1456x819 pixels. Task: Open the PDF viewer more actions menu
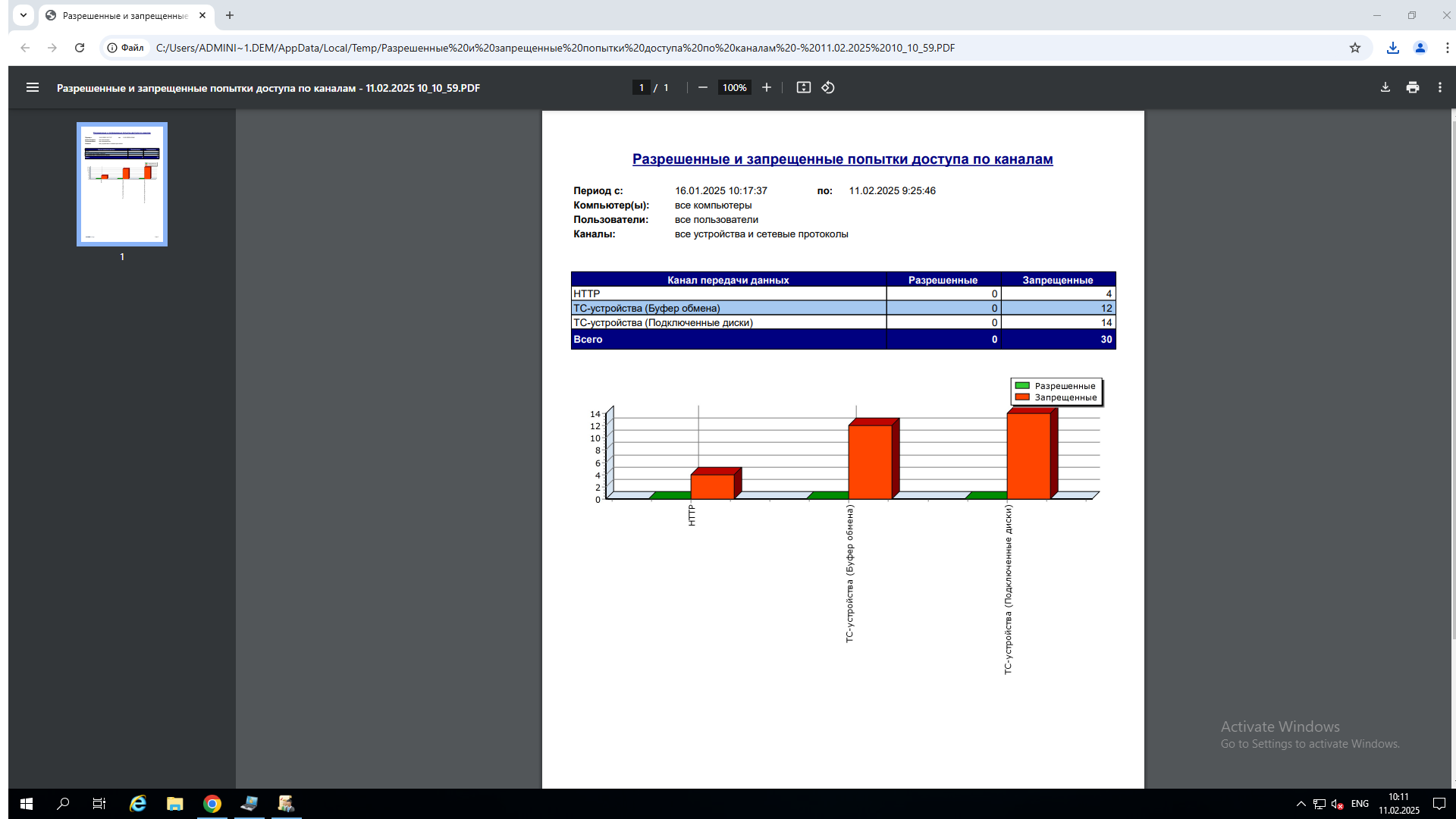[x=1440, y=88]
